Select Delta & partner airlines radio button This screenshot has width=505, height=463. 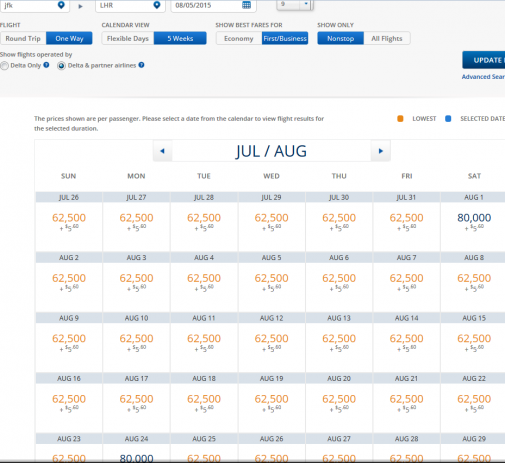pos(61,66)
